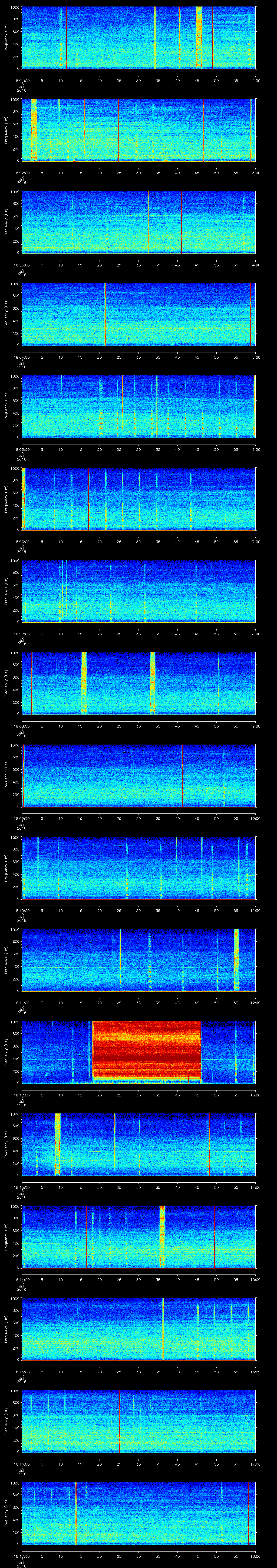
Task: Click the 3:00 end time label
Action: (x=256, y=173)
